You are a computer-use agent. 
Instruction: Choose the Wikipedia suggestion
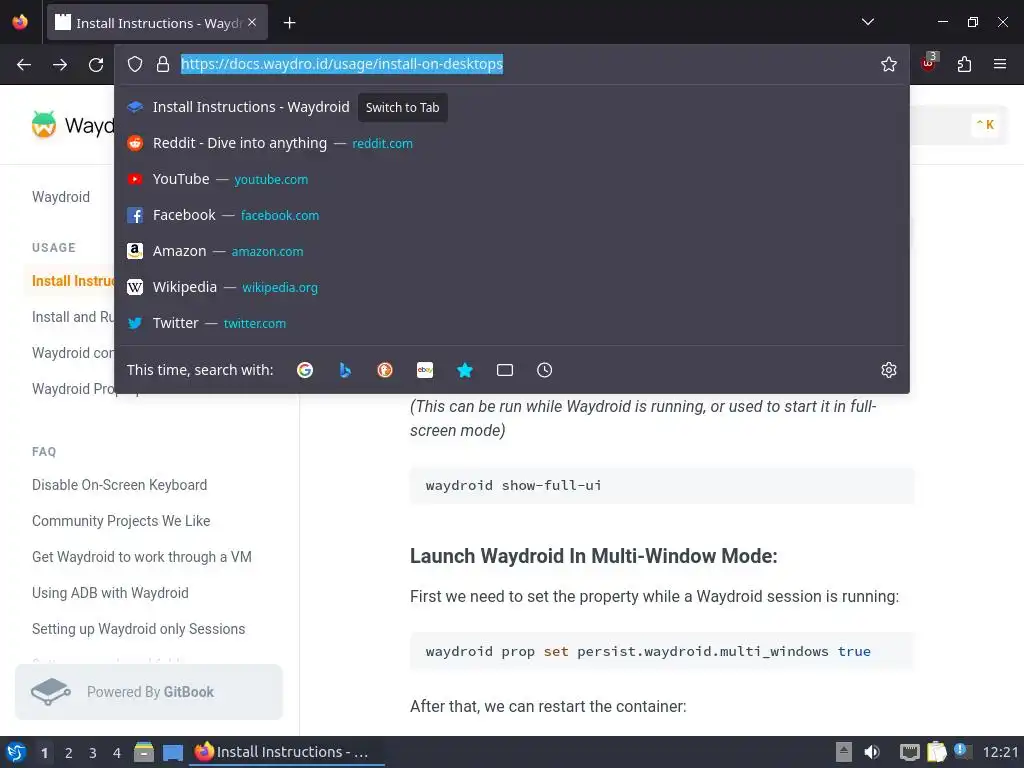click(x=512, y=287)
